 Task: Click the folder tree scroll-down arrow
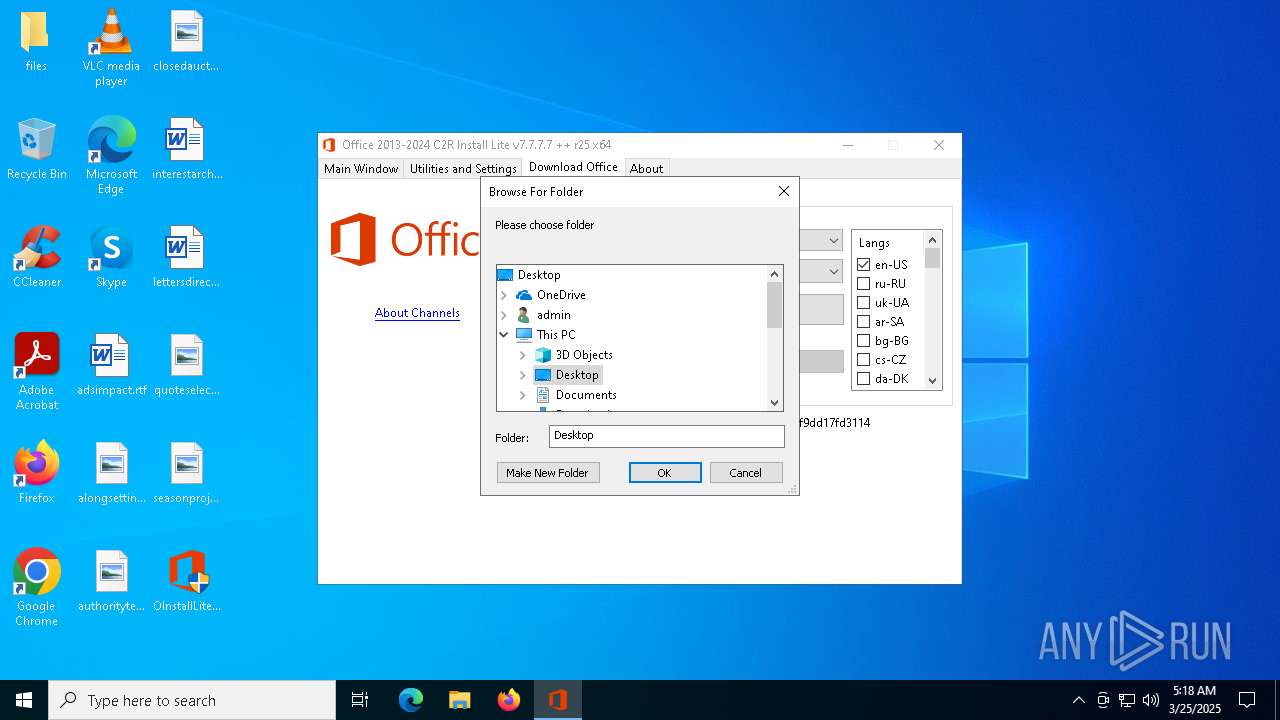click(x=774, y=402)
